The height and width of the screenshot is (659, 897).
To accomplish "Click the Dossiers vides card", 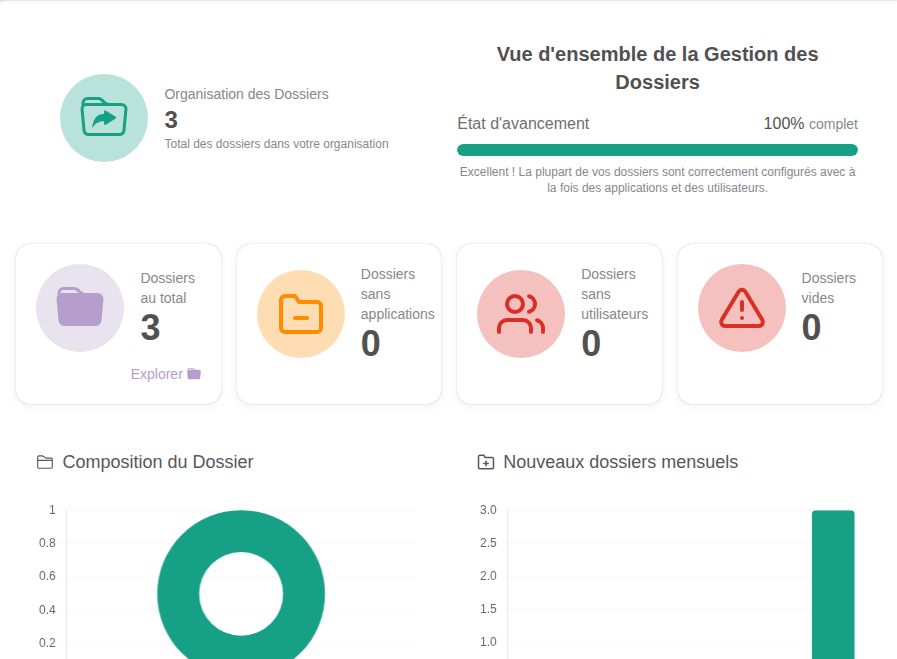I will tap(779, 322).
